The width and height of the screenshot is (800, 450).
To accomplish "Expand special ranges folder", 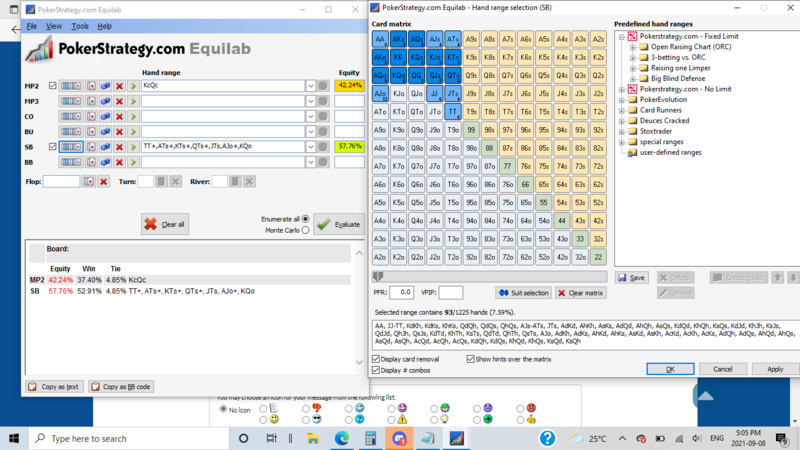I will pos(622,142).
